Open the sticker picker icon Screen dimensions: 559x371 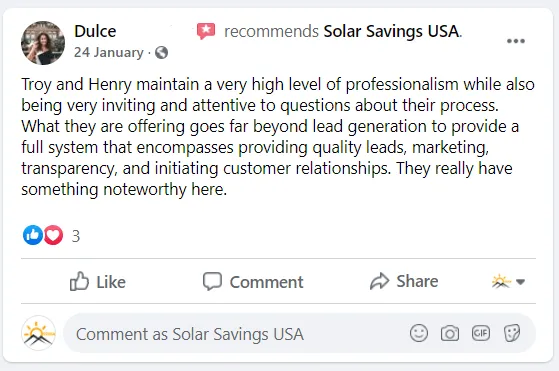(x=512, y=334)
